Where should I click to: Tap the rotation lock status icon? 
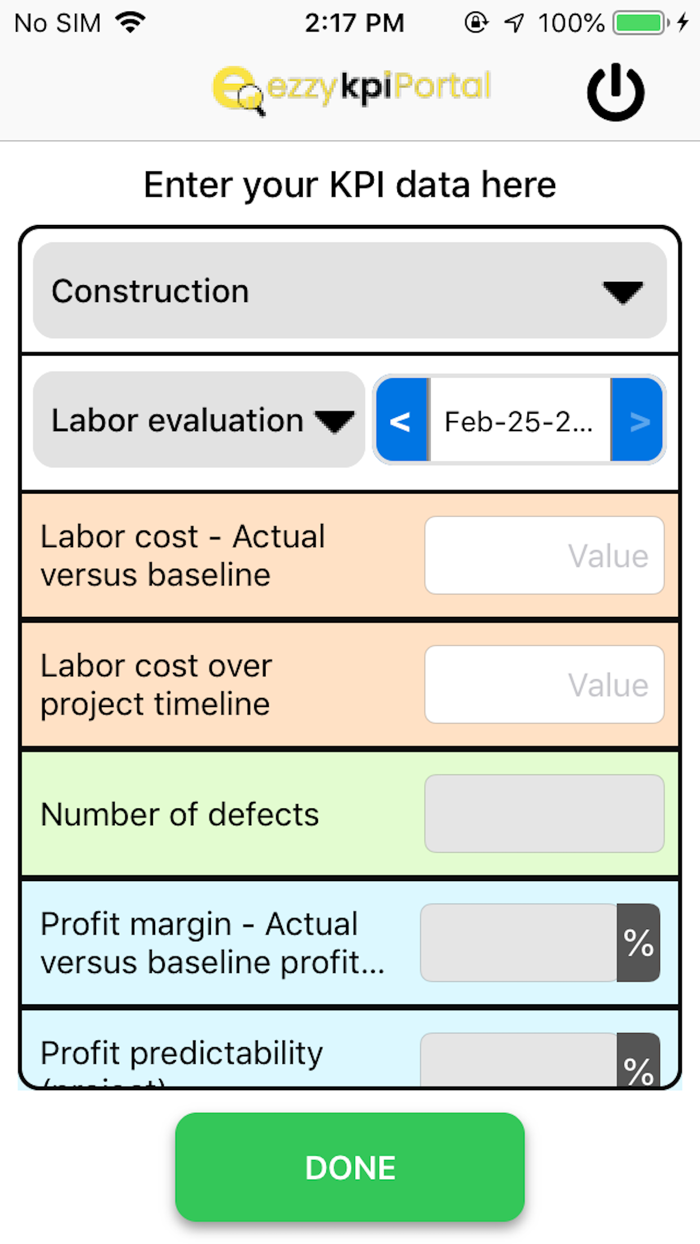click(476, 23)
